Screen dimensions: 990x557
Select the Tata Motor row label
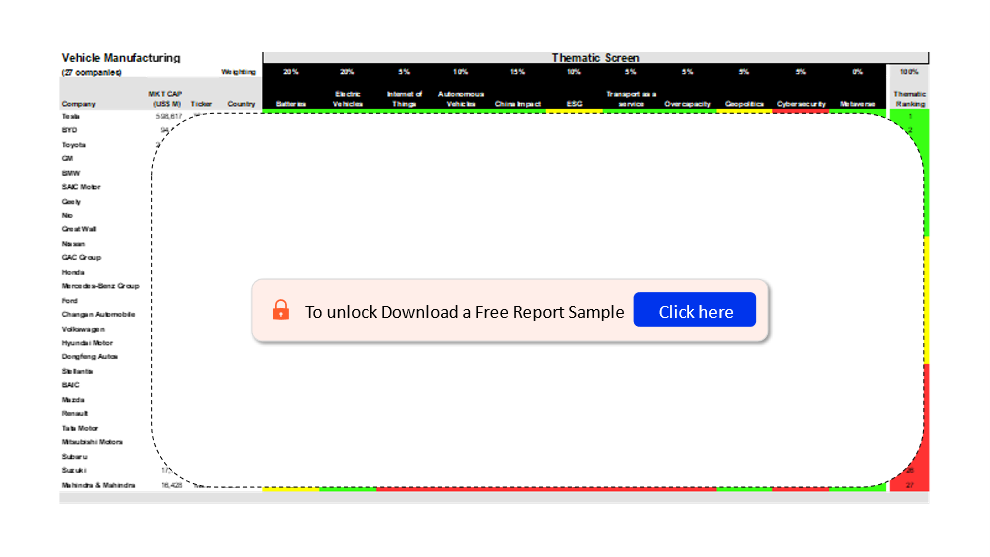(80, 428)
